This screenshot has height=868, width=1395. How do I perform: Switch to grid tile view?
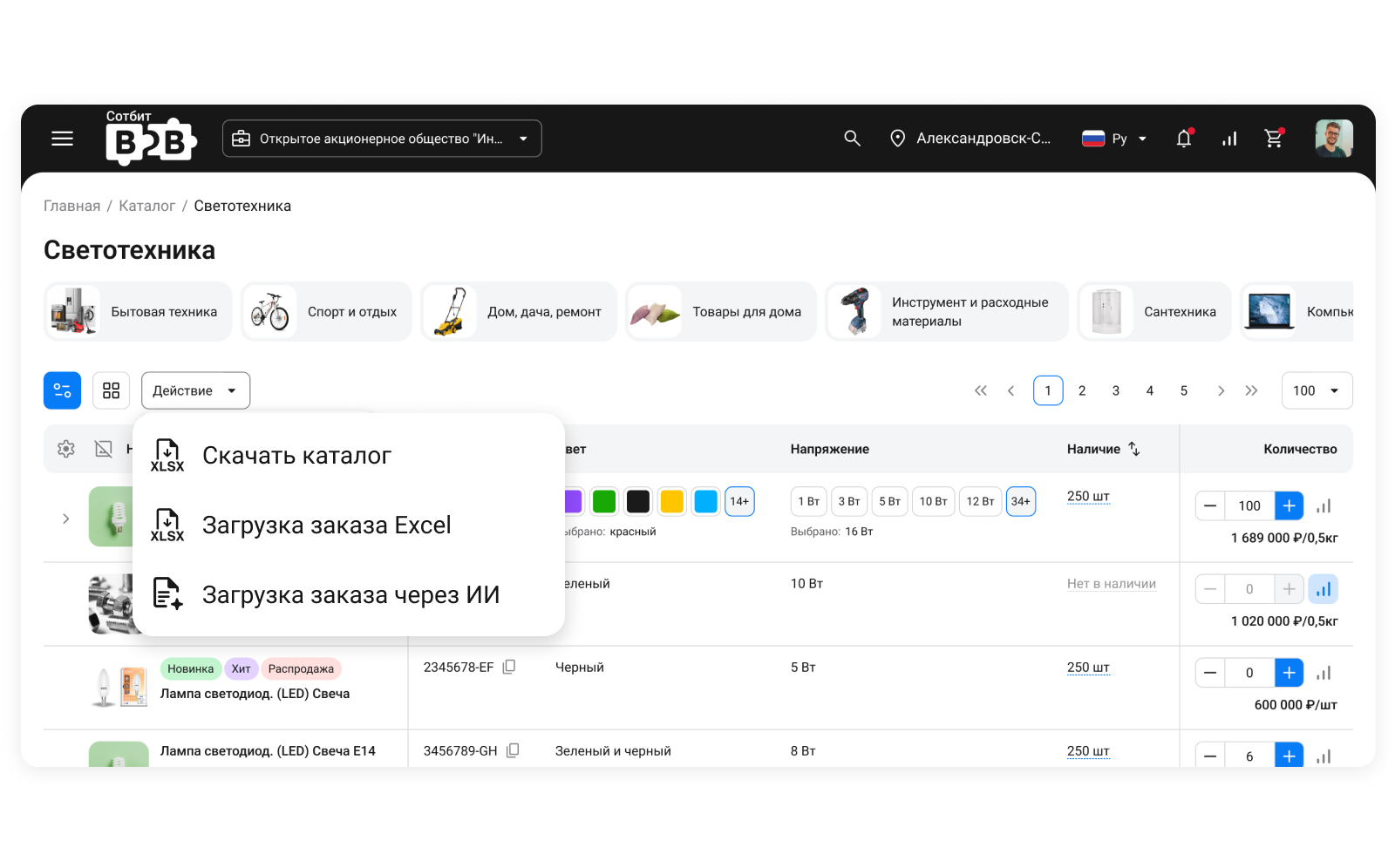[x=111, y=390]
